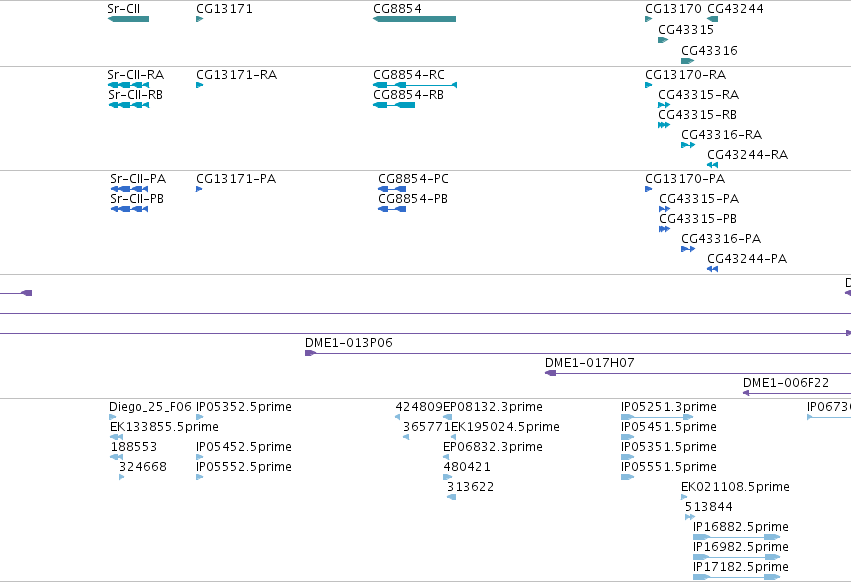The width and height of the screenshot is (851, 582).
Task: Select the EK195024.5prime EST label
Action: pos(505,427)
